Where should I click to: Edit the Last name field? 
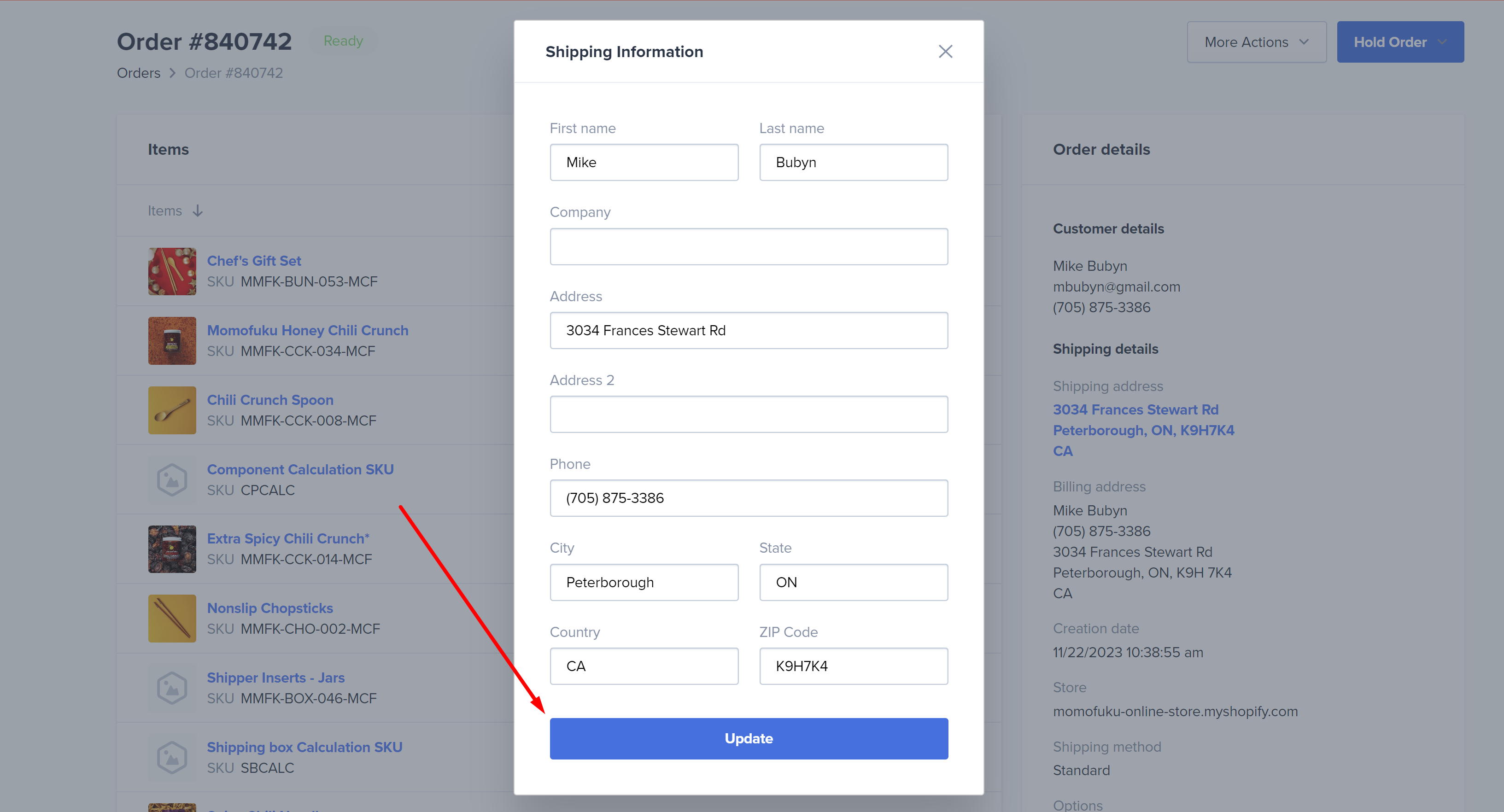pos(854,162)
